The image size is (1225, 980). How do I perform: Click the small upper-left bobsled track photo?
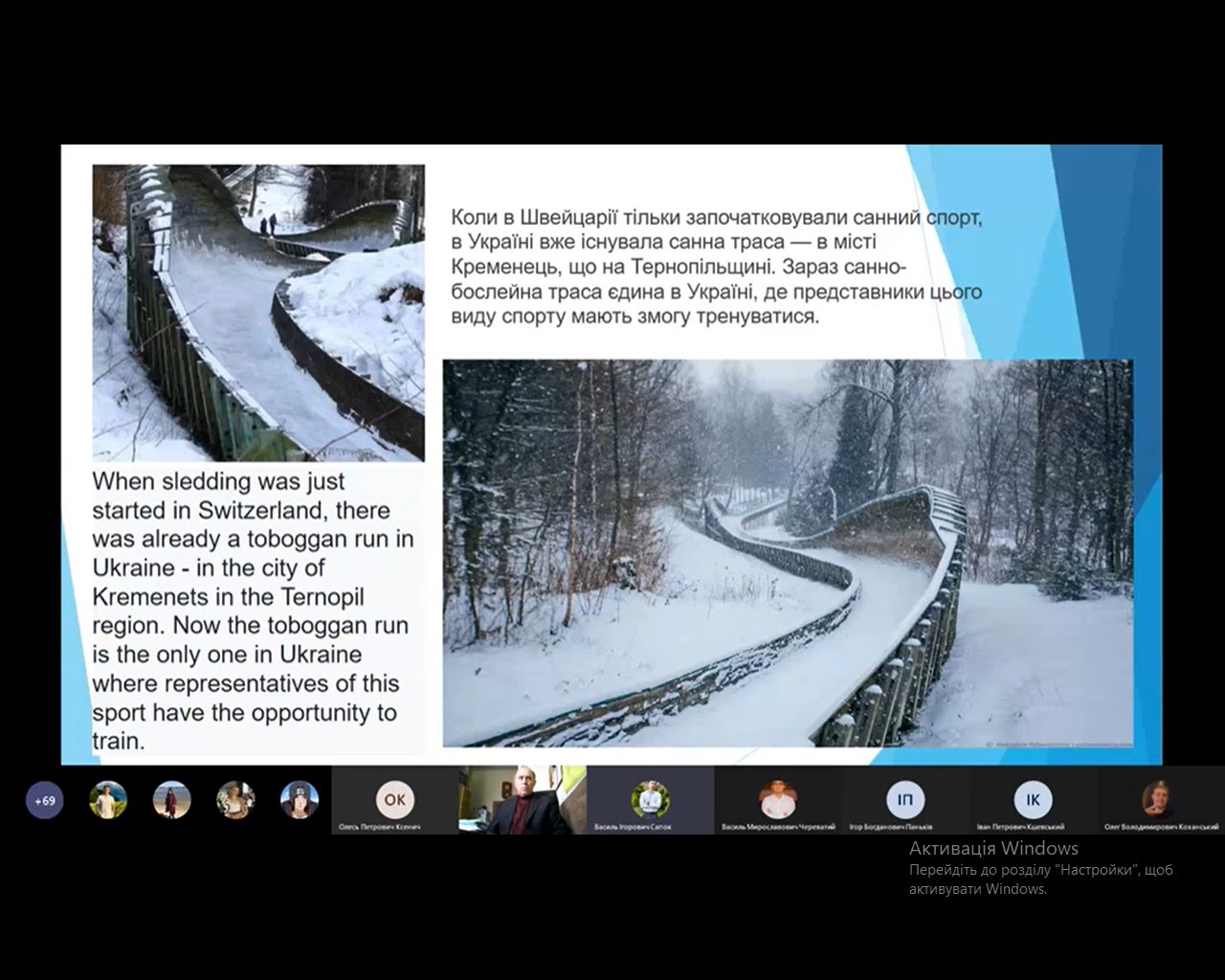[257, 313]
